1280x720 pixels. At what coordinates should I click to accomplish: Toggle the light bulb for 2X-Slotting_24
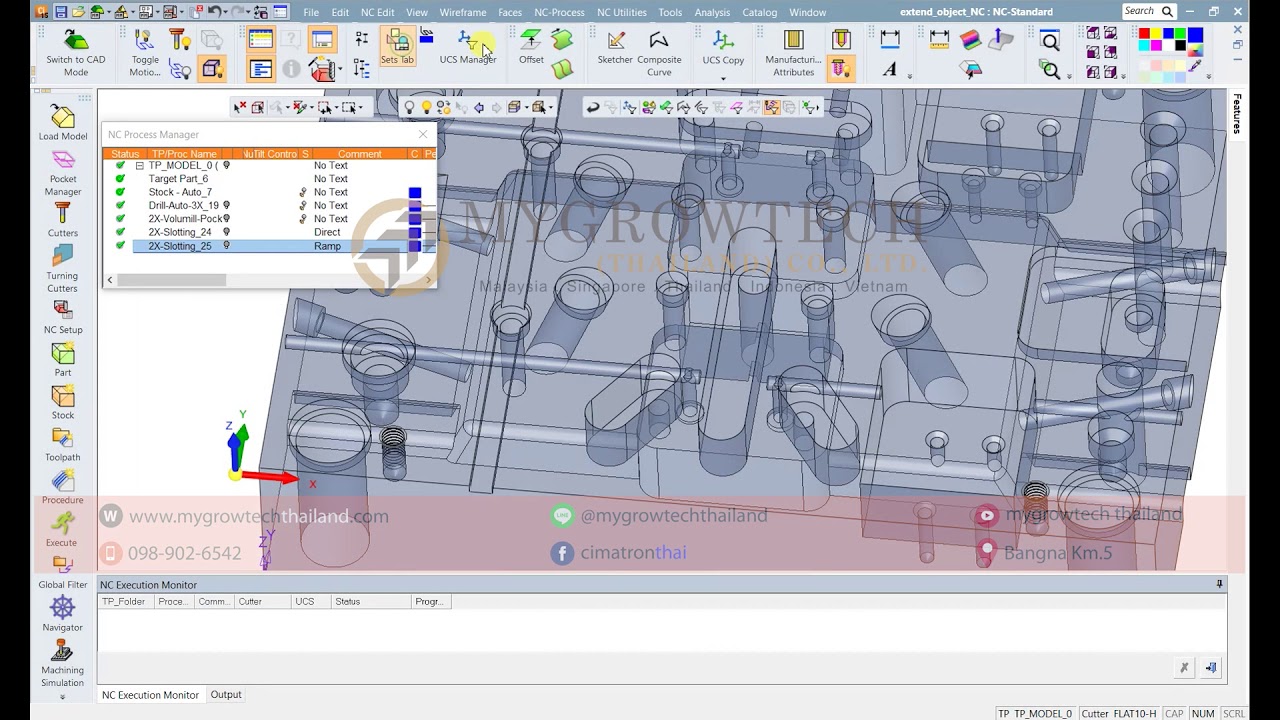(226, 232)
